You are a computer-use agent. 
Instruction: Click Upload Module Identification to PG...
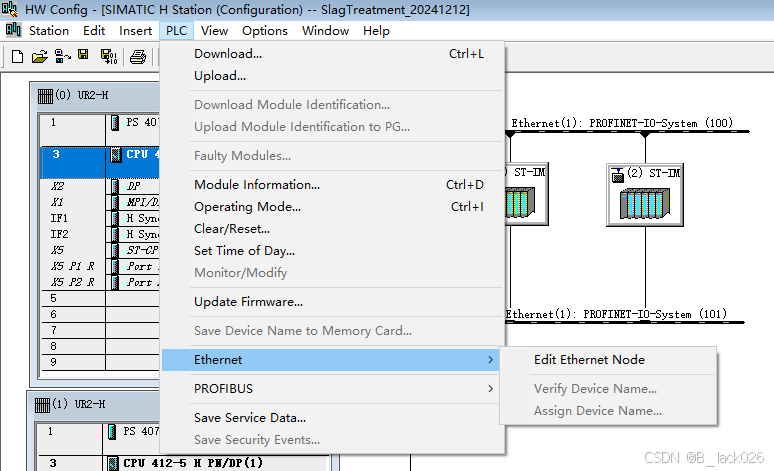(x=332, y=127)
